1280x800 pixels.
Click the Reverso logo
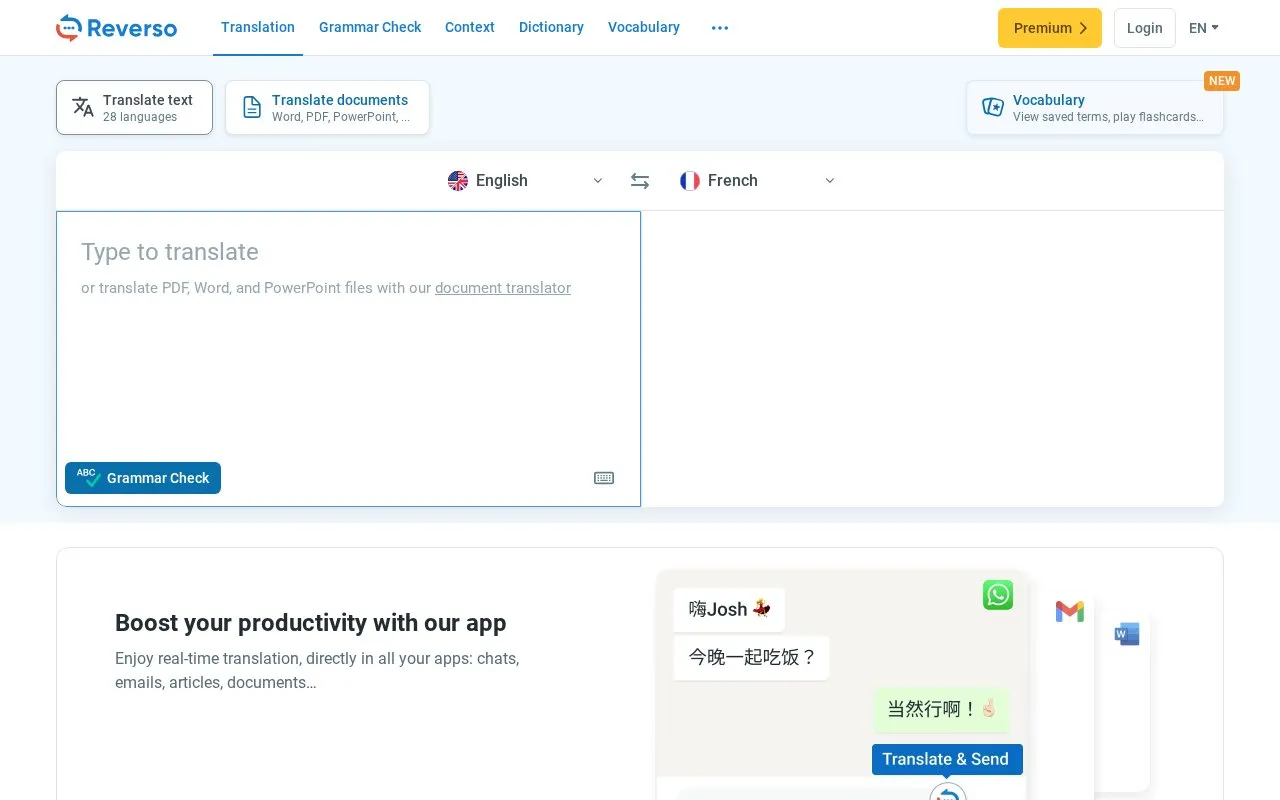(x=116, y=28)
